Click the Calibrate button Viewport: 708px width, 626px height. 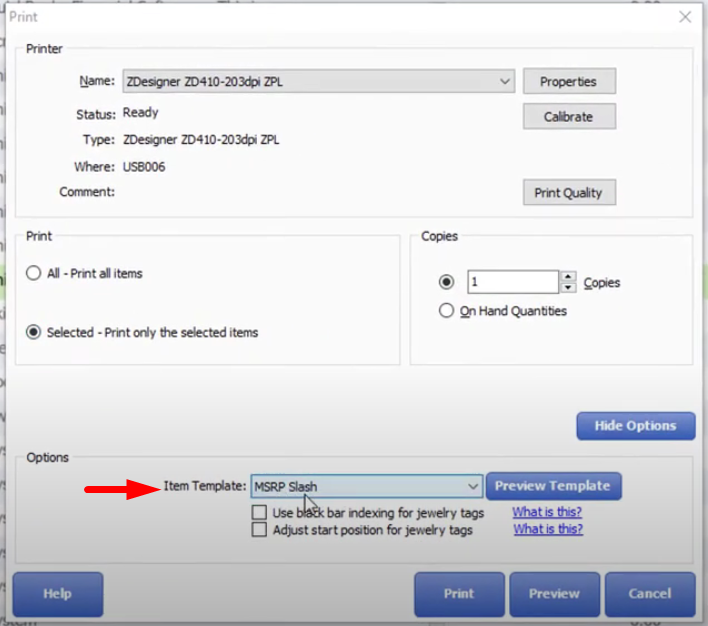(569, 117)
